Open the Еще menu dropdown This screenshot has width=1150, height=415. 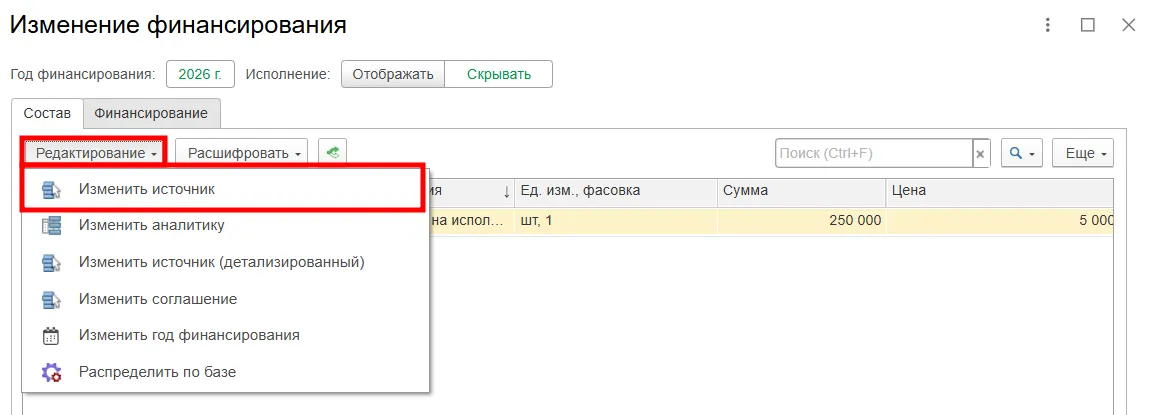1083,153
